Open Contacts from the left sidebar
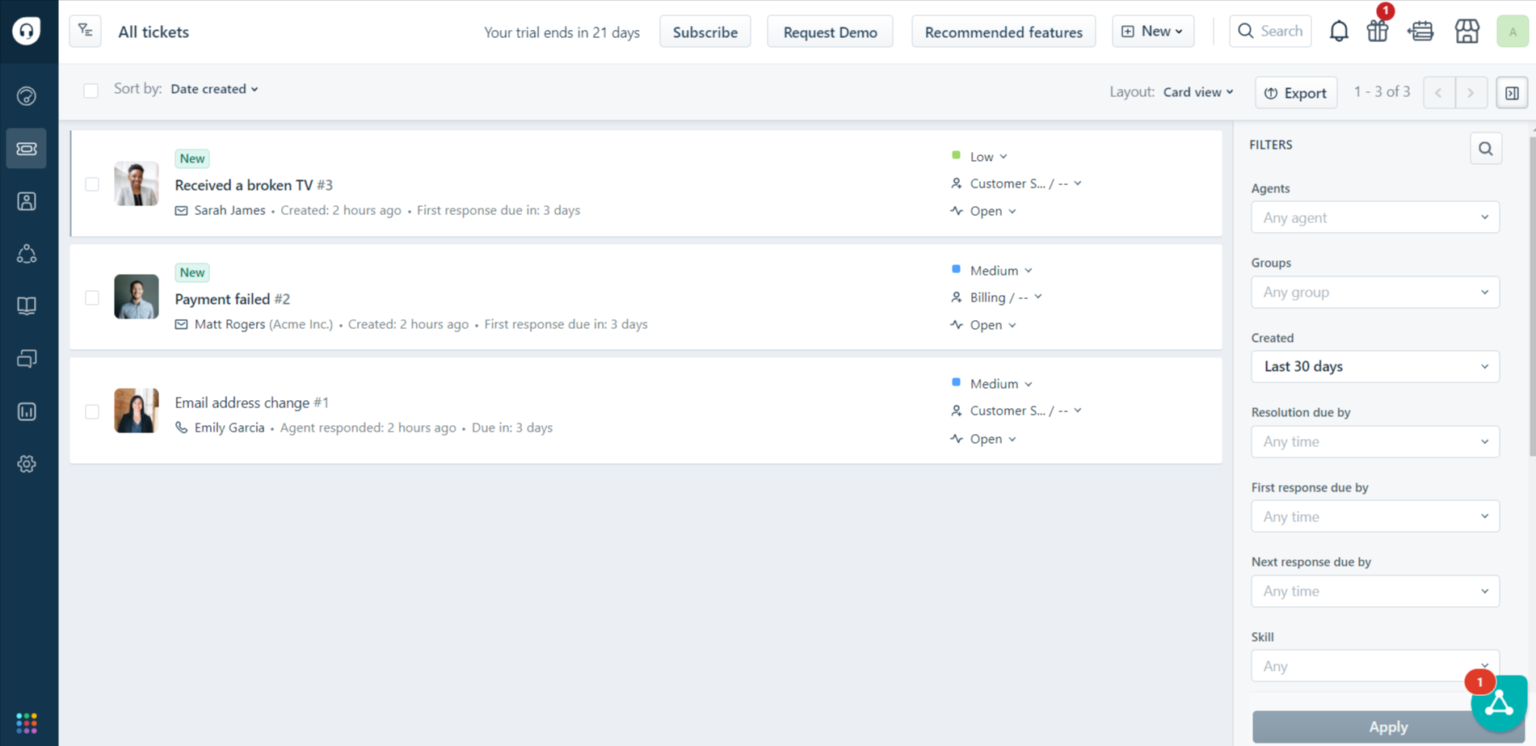Screen dimensions: 1536x746 [27, 200]
